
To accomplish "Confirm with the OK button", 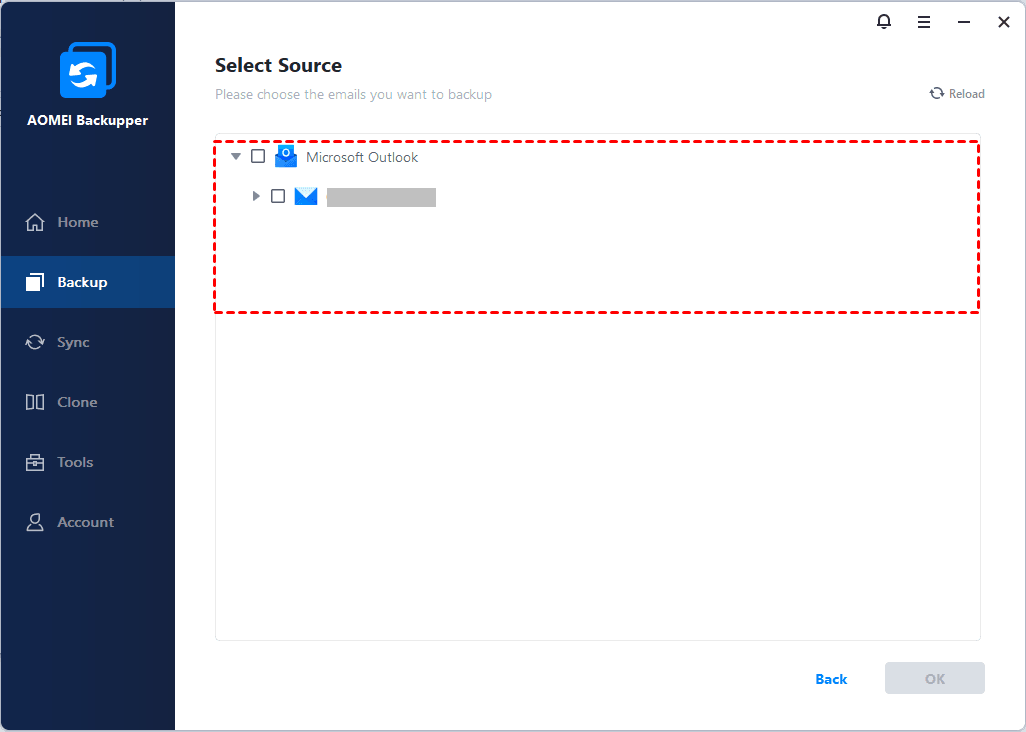I will 934,679.
